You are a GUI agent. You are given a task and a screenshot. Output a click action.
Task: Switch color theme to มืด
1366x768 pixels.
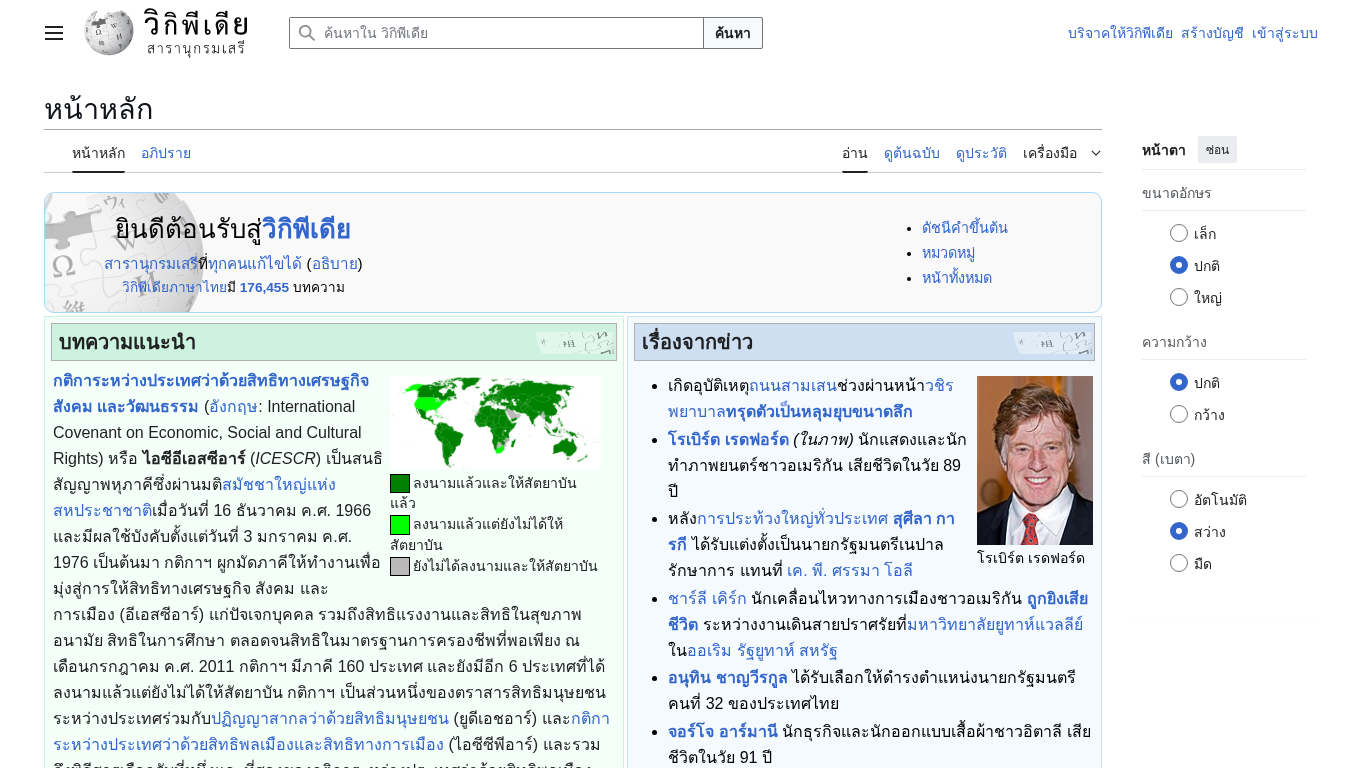(x=1179, y=563)
